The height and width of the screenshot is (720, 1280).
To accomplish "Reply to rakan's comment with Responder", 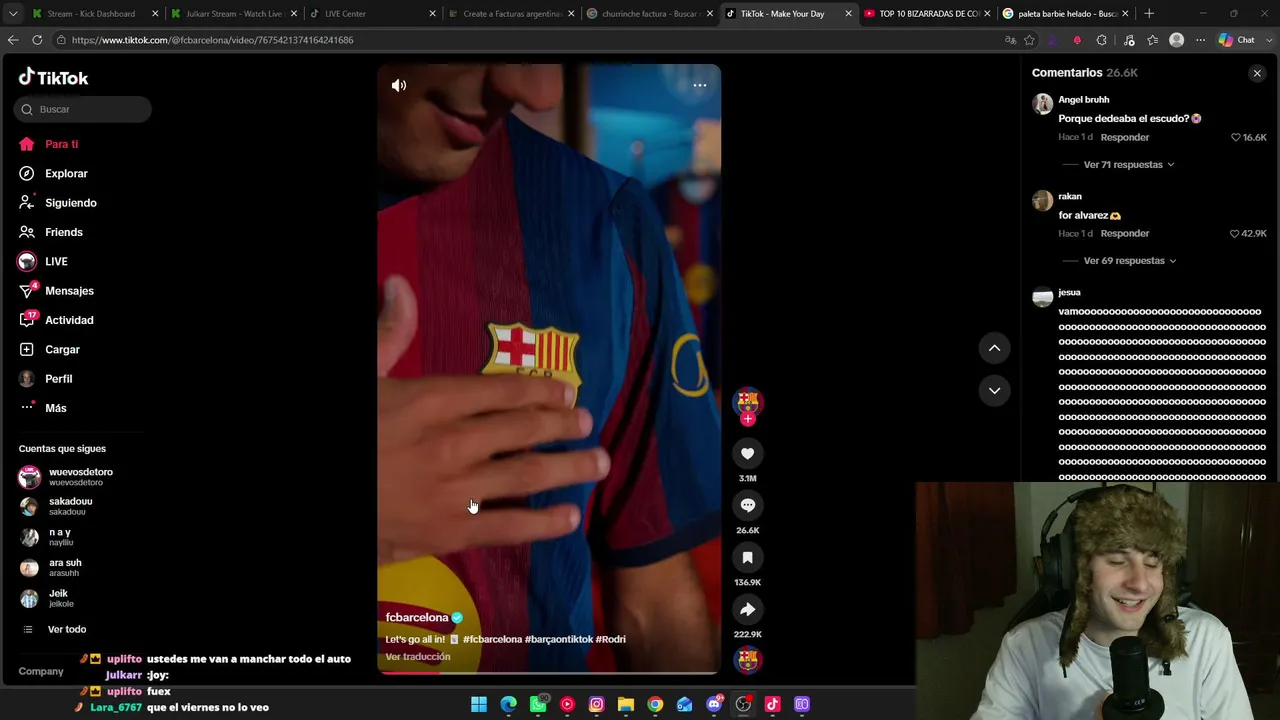I will click(1125, 234).
